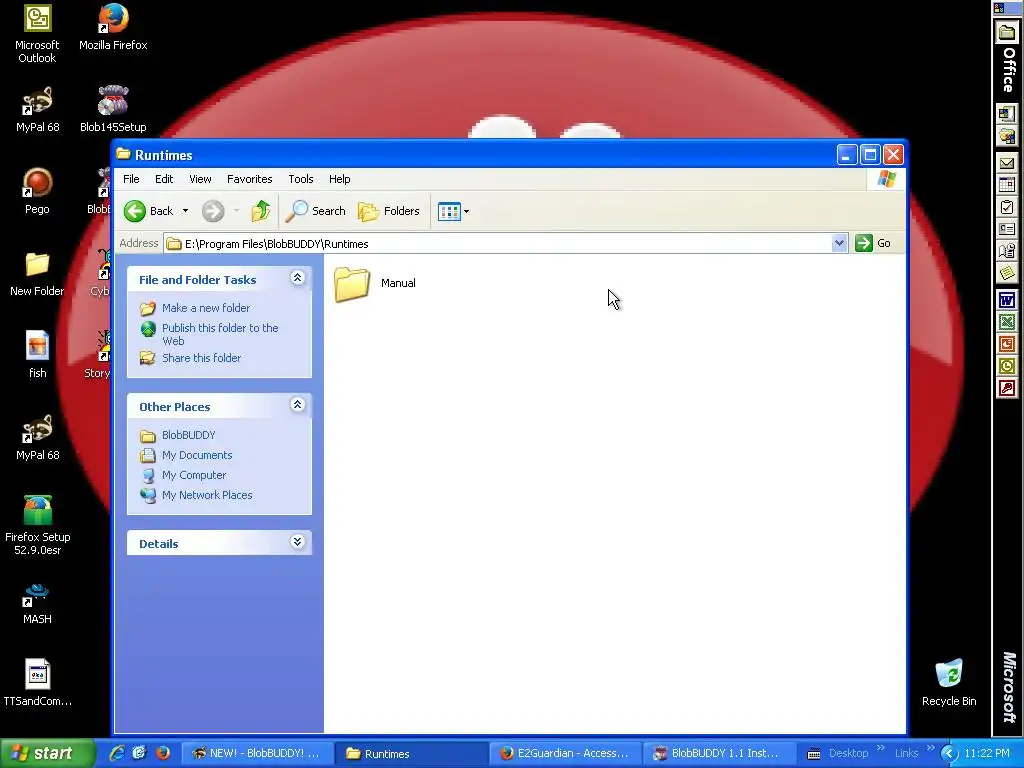
Task: Click the Start button
Action: (x=47, y=753)
